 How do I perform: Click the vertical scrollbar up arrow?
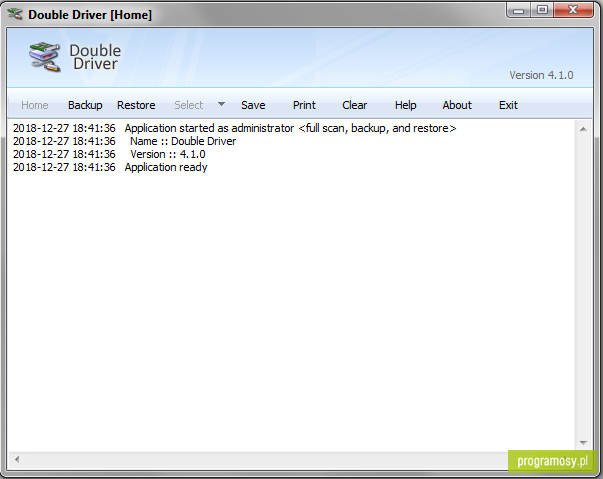click(583, 129)
